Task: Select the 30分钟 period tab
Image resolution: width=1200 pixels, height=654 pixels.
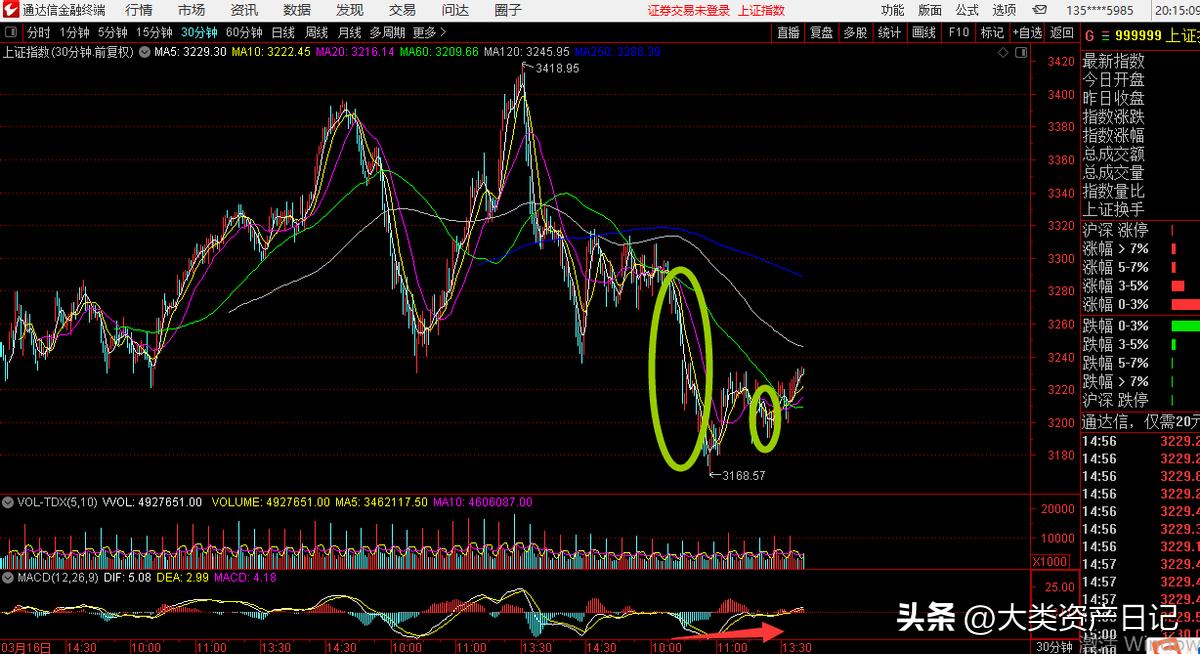Action: pos(200,32)
